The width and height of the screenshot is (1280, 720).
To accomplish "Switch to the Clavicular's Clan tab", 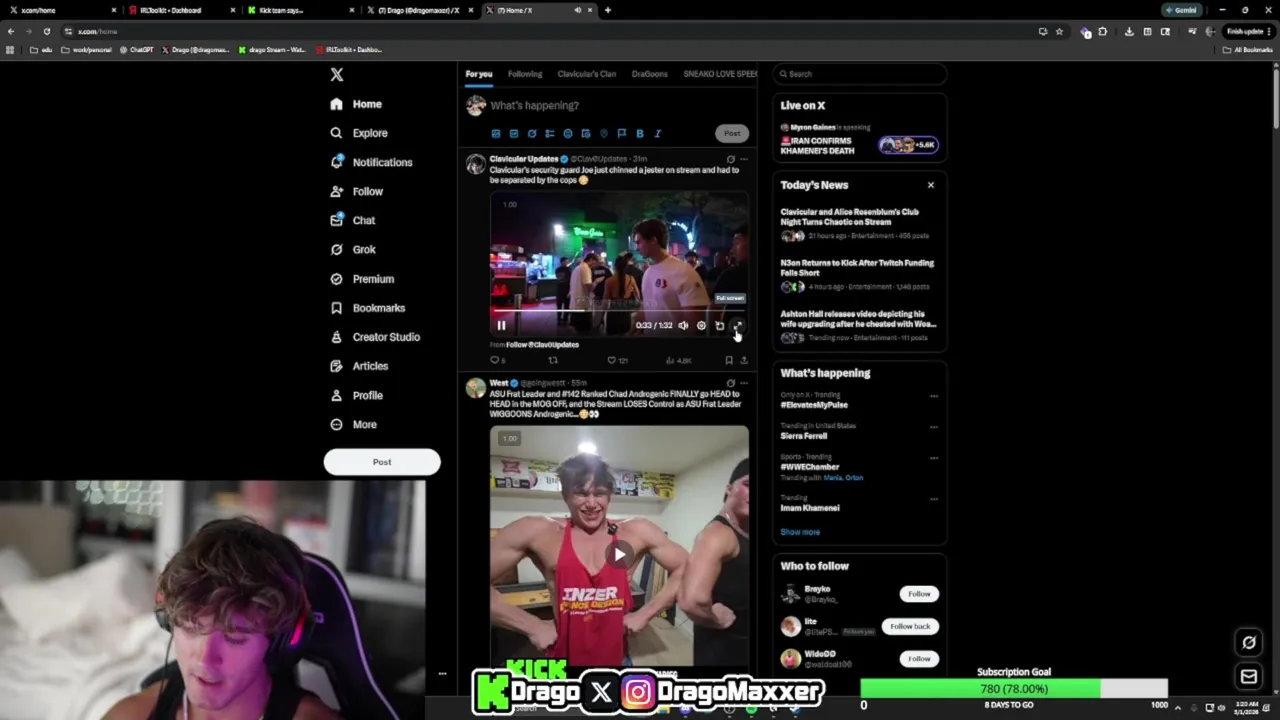I will [x=587, y=74].
